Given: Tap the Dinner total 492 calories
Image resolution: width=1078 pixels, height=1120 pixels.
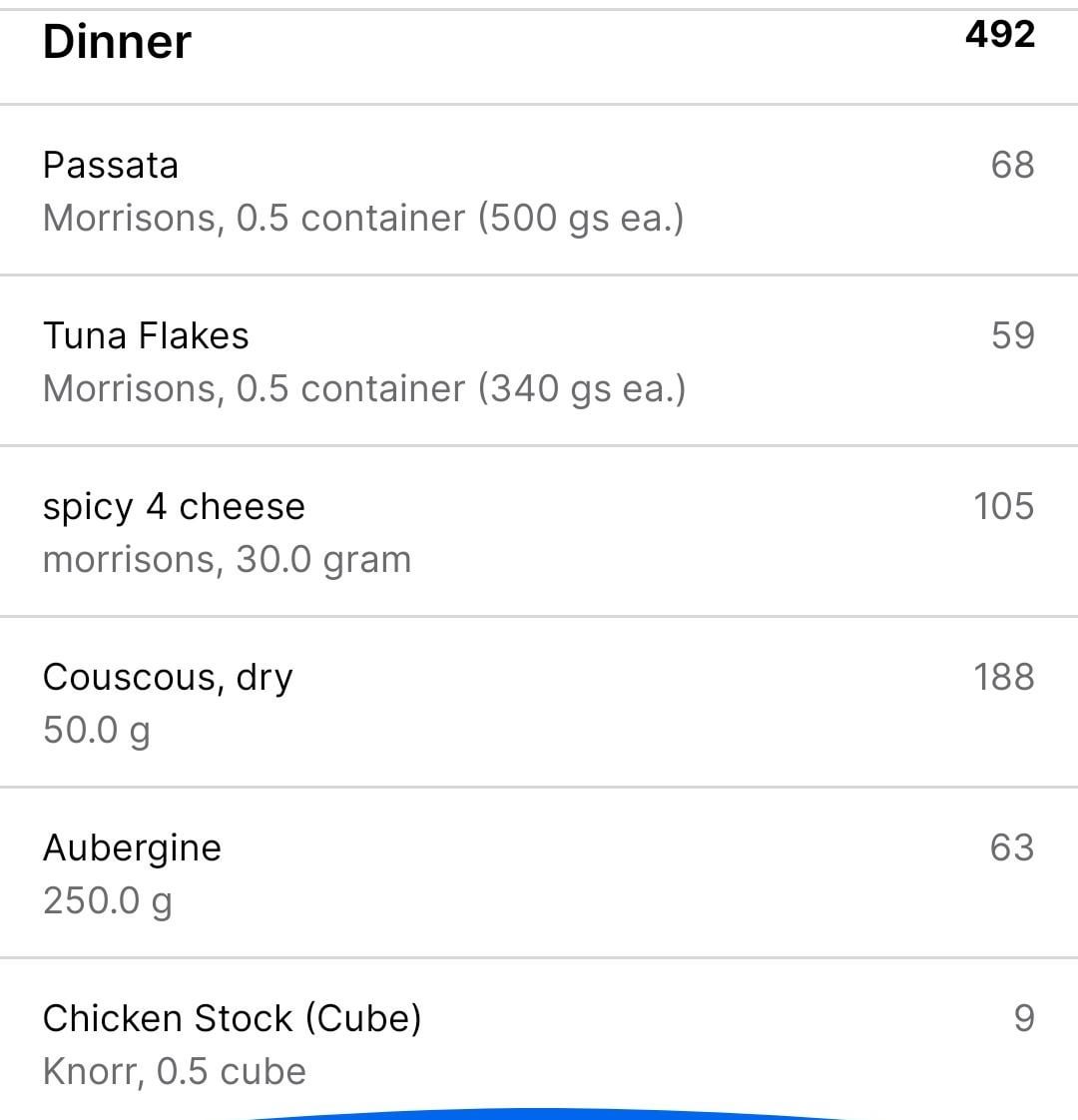Looking at the screenshot, I should [1000, 34].
